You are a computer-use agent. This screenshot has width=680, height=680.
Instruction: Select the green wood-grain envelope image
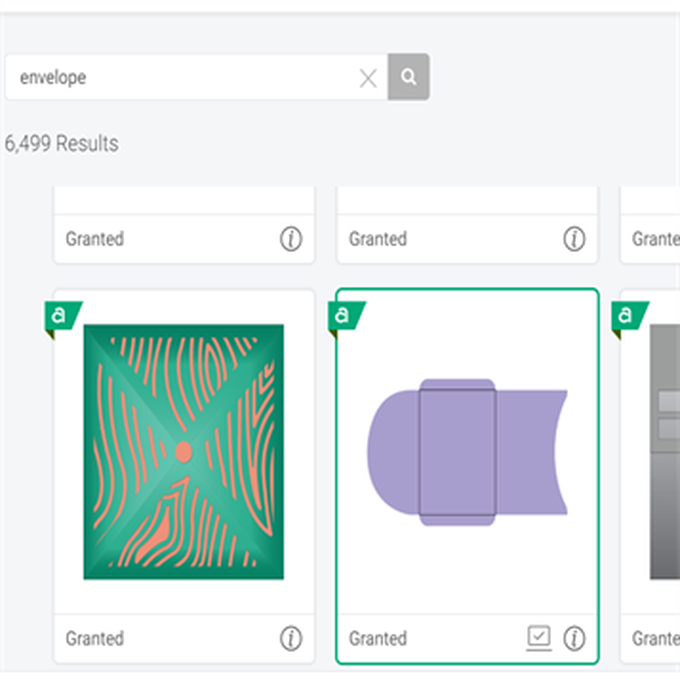[x=183, y=451]
